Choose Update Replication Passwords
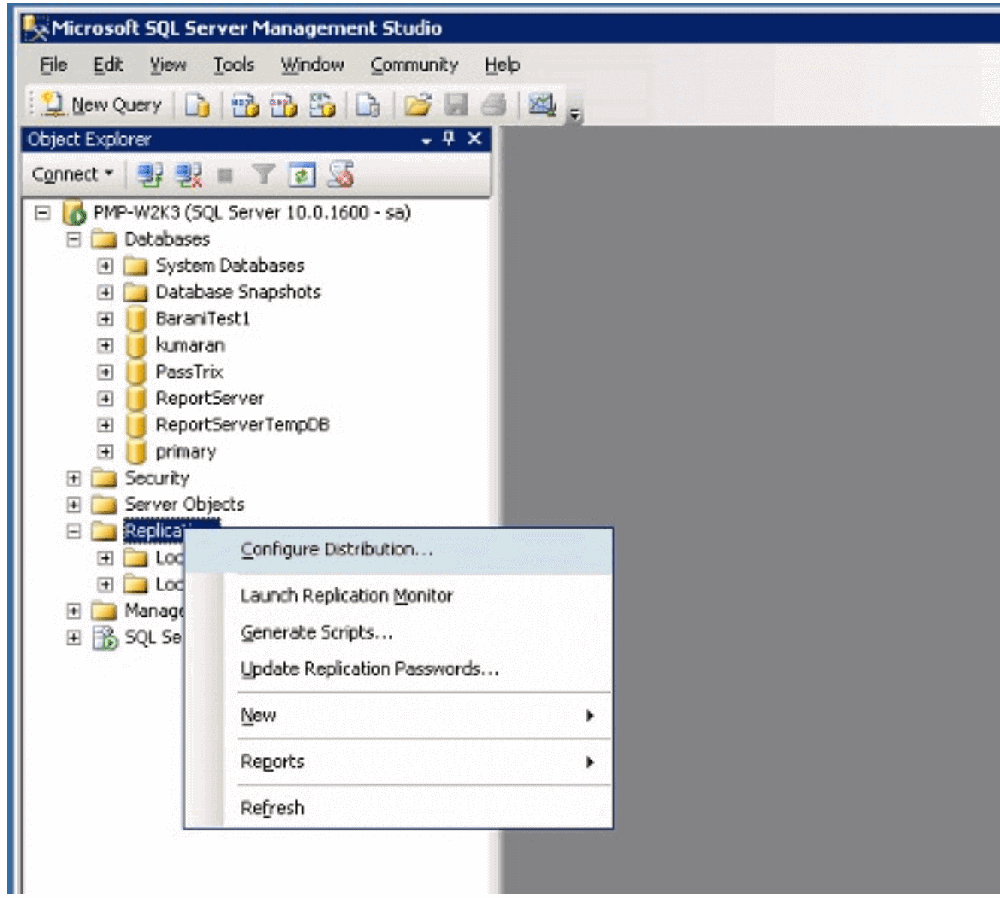Screen dimensions: 1000x898 click(x=399, y=669)
